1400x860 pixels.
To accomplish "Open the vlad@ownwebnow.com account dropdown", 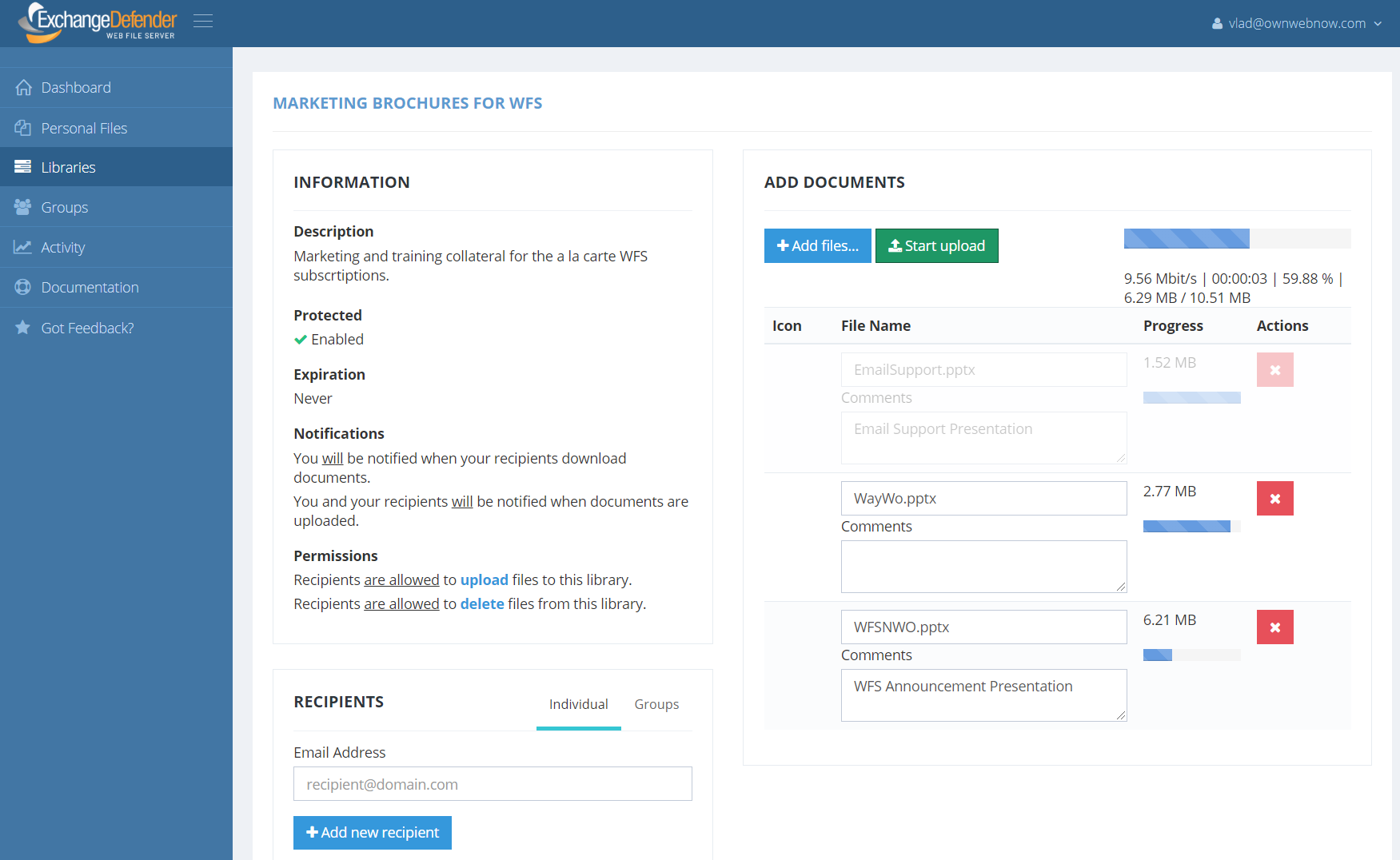I will coord(1297,23).
